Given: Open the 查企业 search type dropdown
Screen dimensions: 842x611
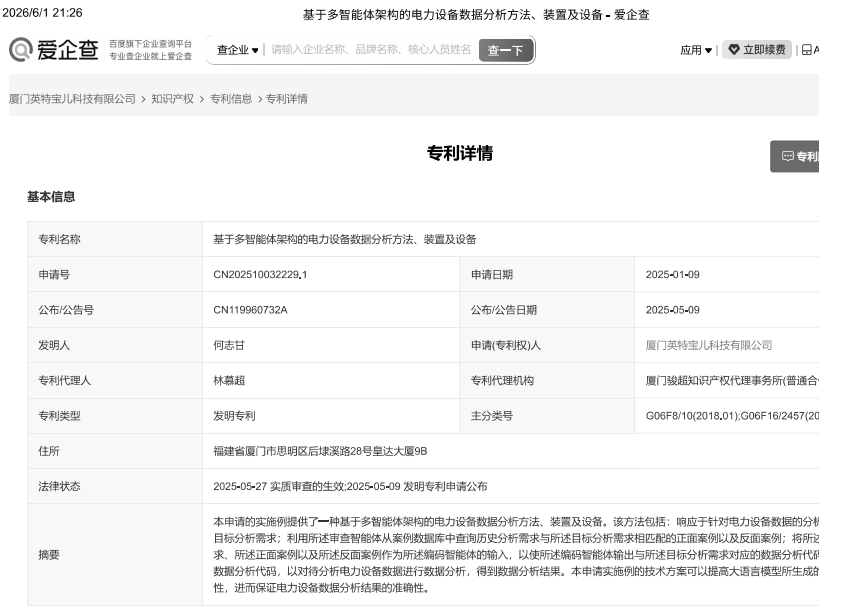Looking at the screenshot, I should coord(237,50).
